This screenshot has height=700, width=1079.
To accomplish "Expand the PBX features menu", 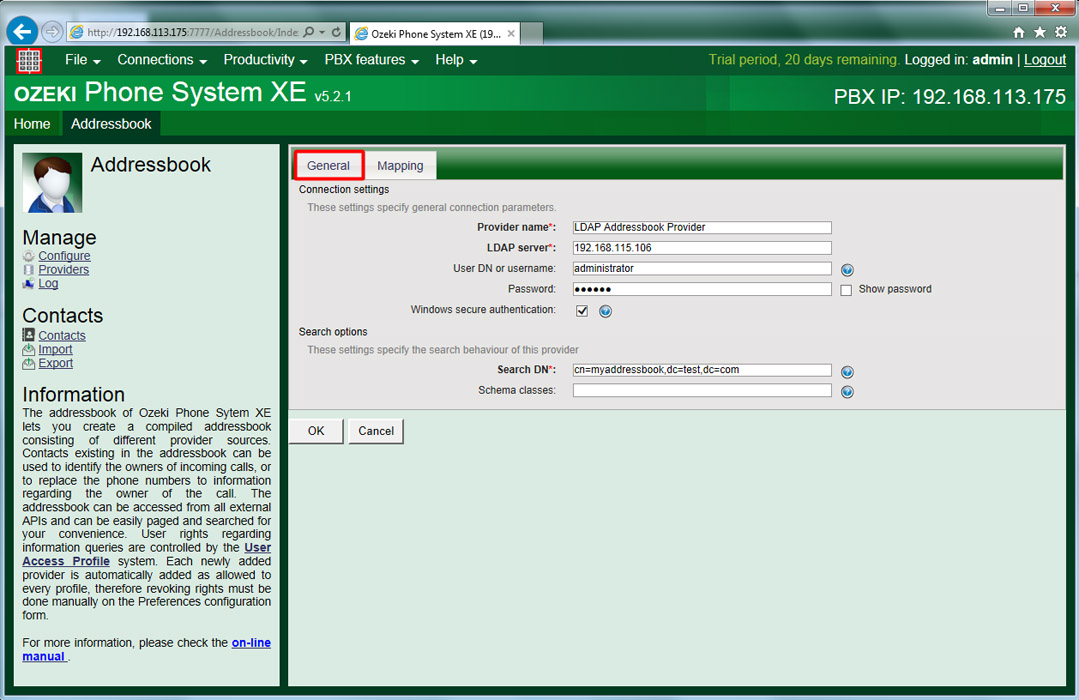I will point(372,60).
